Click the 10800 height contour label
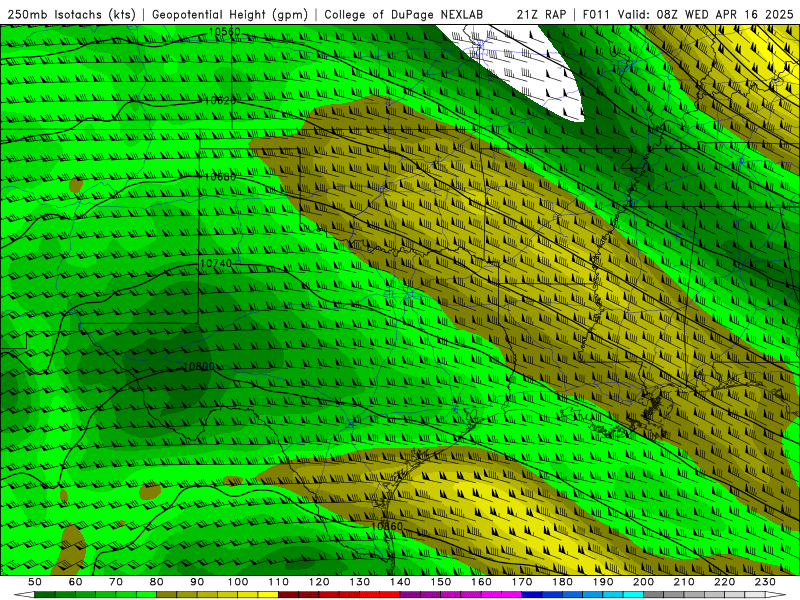 (198, 366)
